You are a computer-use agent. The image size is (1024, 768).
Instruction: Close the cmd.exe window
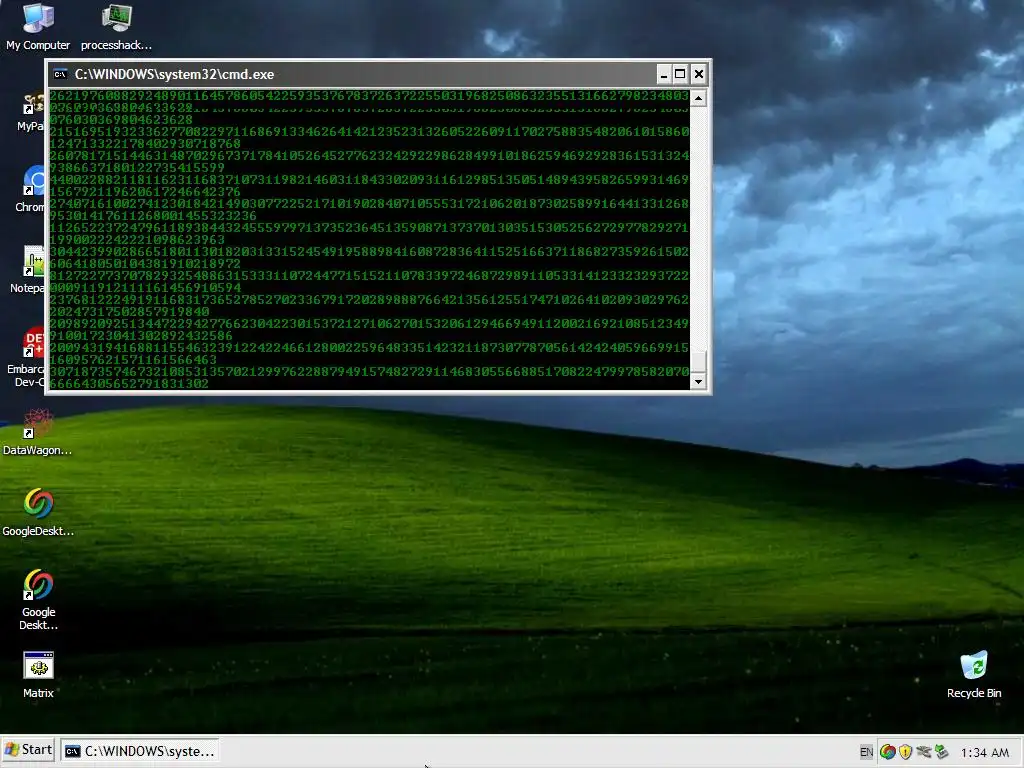pos(699,74)
